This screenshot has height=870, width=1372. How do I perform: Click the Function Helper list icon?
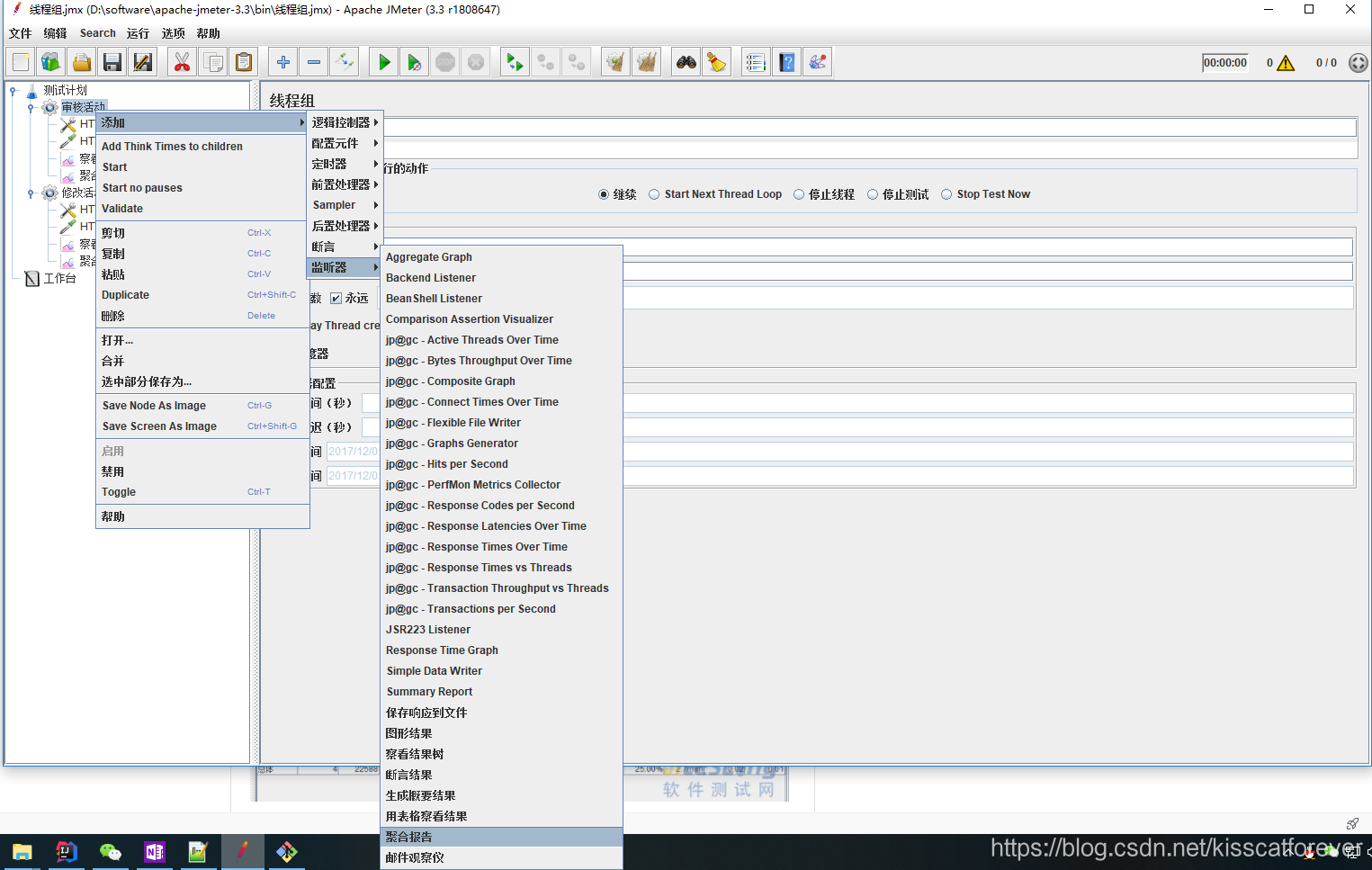756,62
